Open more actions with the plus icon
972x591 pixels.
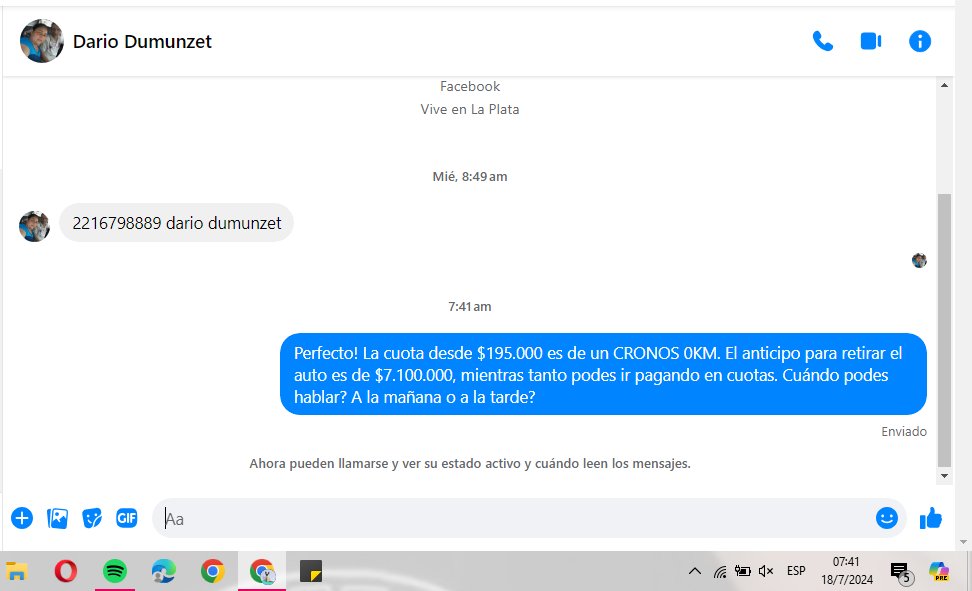tap(22, 518)
